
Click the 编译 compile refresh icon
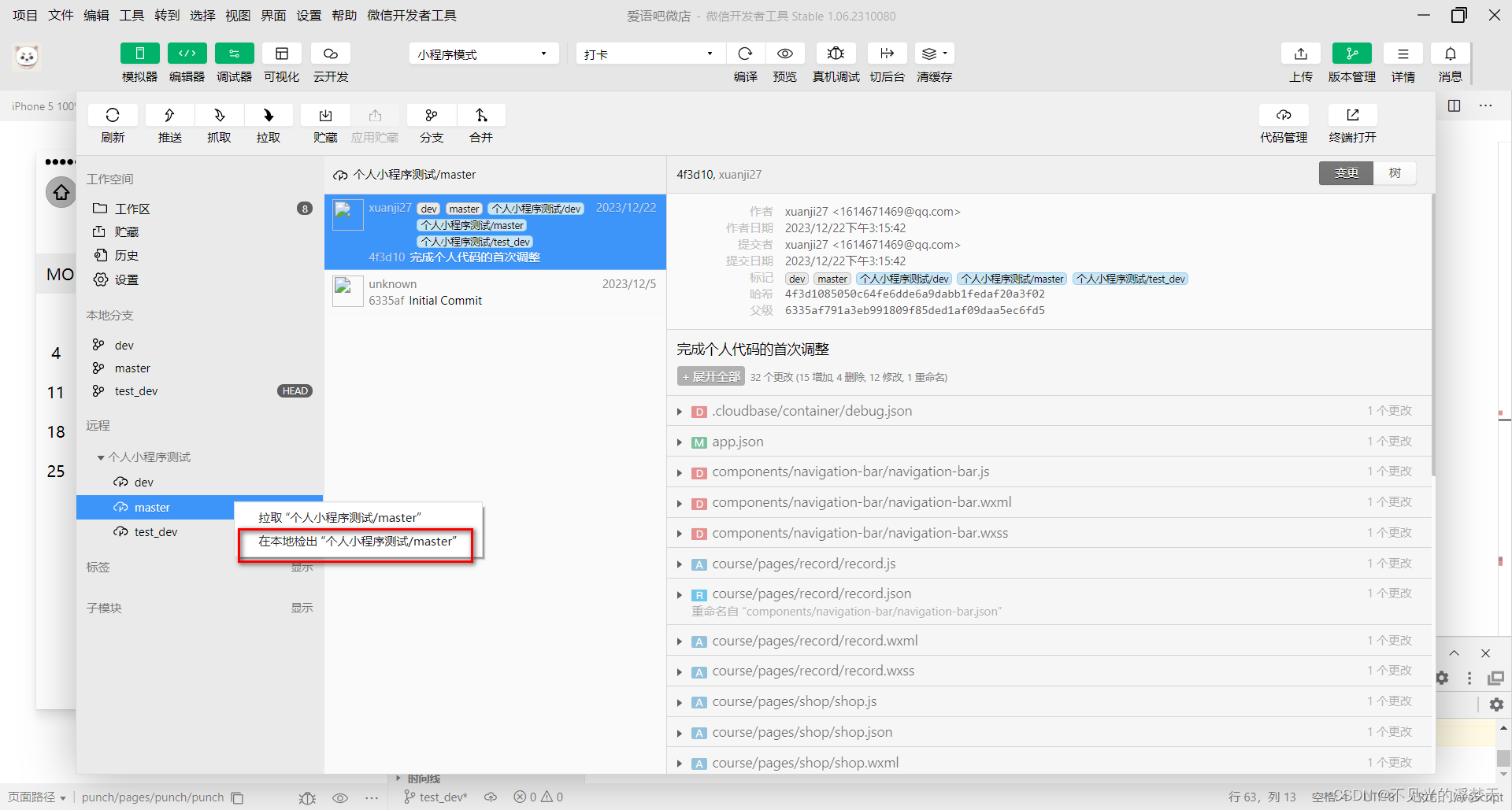tap(745, 54)
